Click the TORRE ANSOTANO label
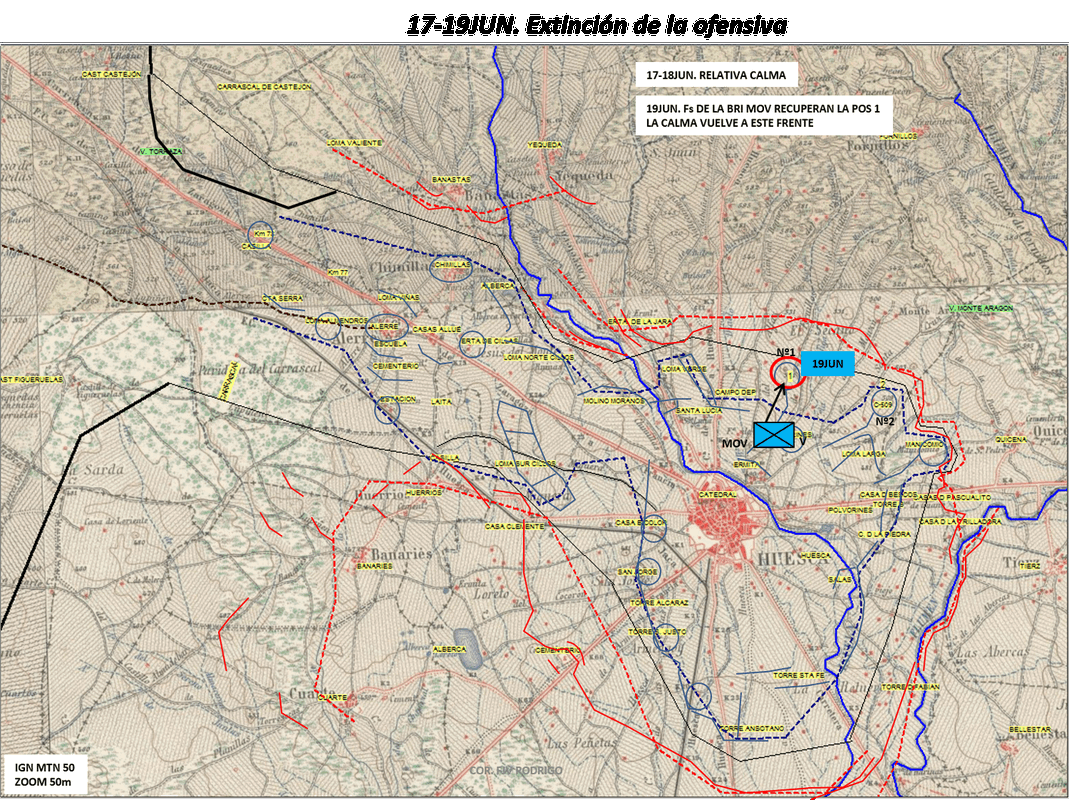This screenshot has height=800, width=1069. click(752, 728)
